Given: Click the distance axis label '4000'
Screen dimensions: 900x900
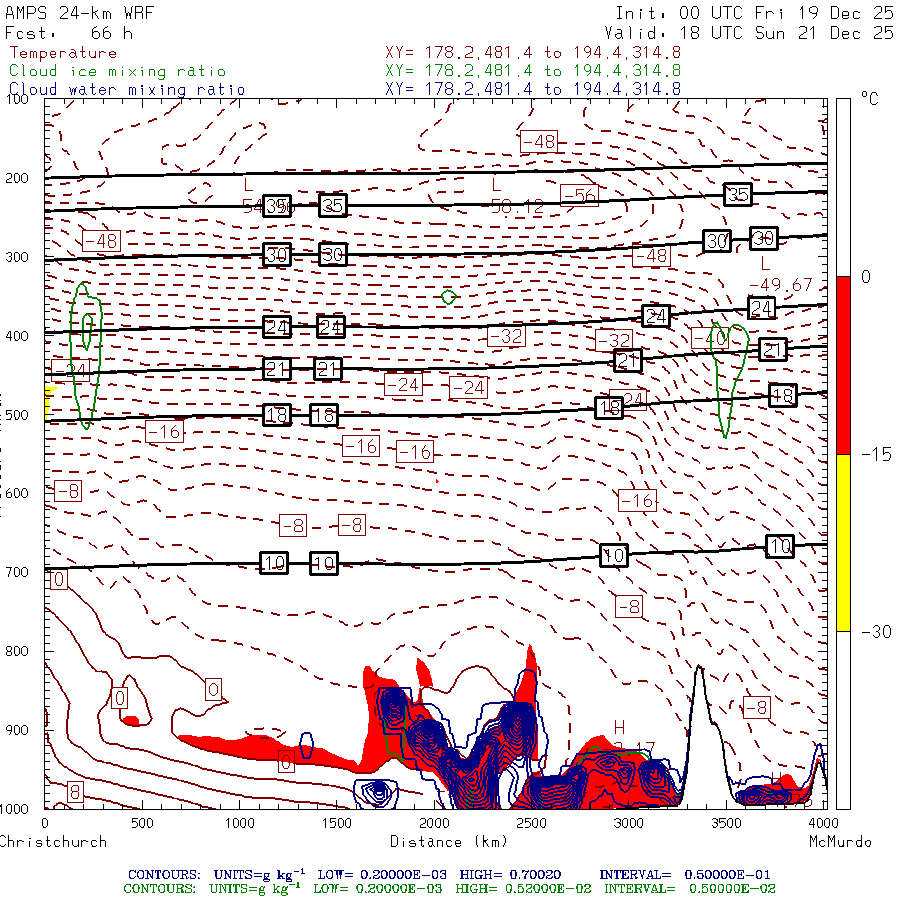Looking at the screenshot, I should coord(824,824).
